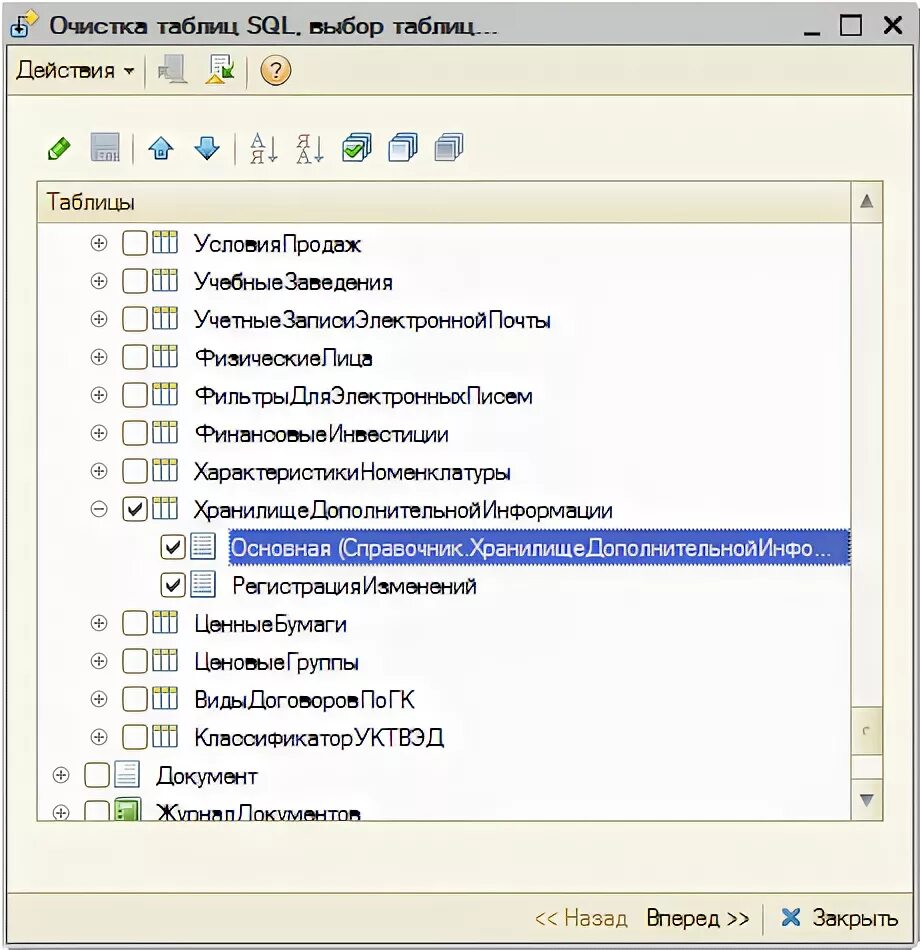Click the grayed save disk icon
This screenshot has width=920, height=950.
tap(105, 148)
